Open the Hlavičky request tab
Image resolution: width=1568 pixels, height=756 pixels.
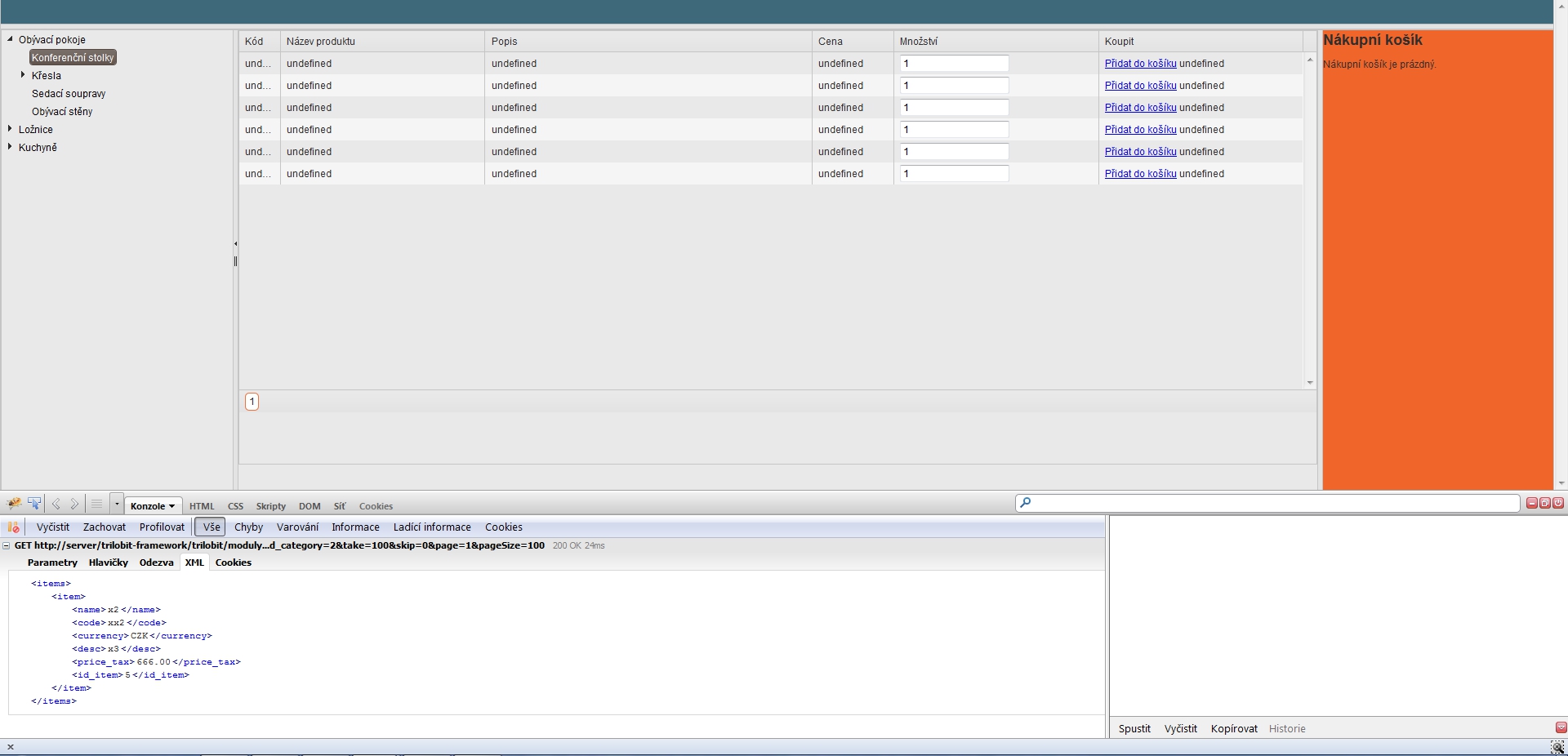point(108,563)
